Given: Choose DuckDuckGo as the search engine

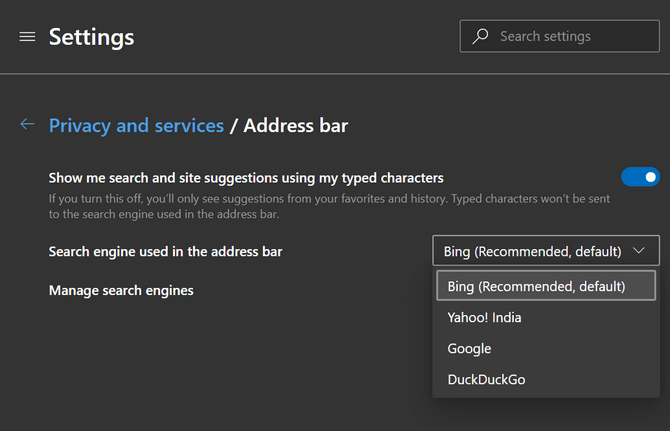Looking at the screenshot, I should pos(546,379).
